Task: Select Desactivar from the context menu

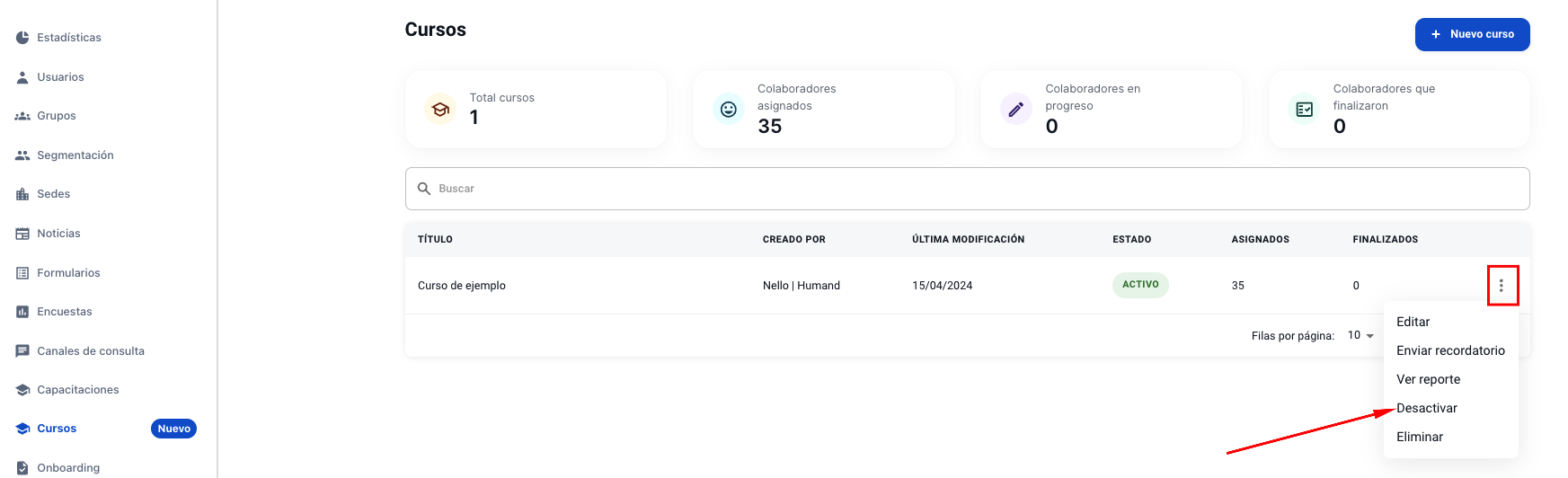Action: [1426, 408]
